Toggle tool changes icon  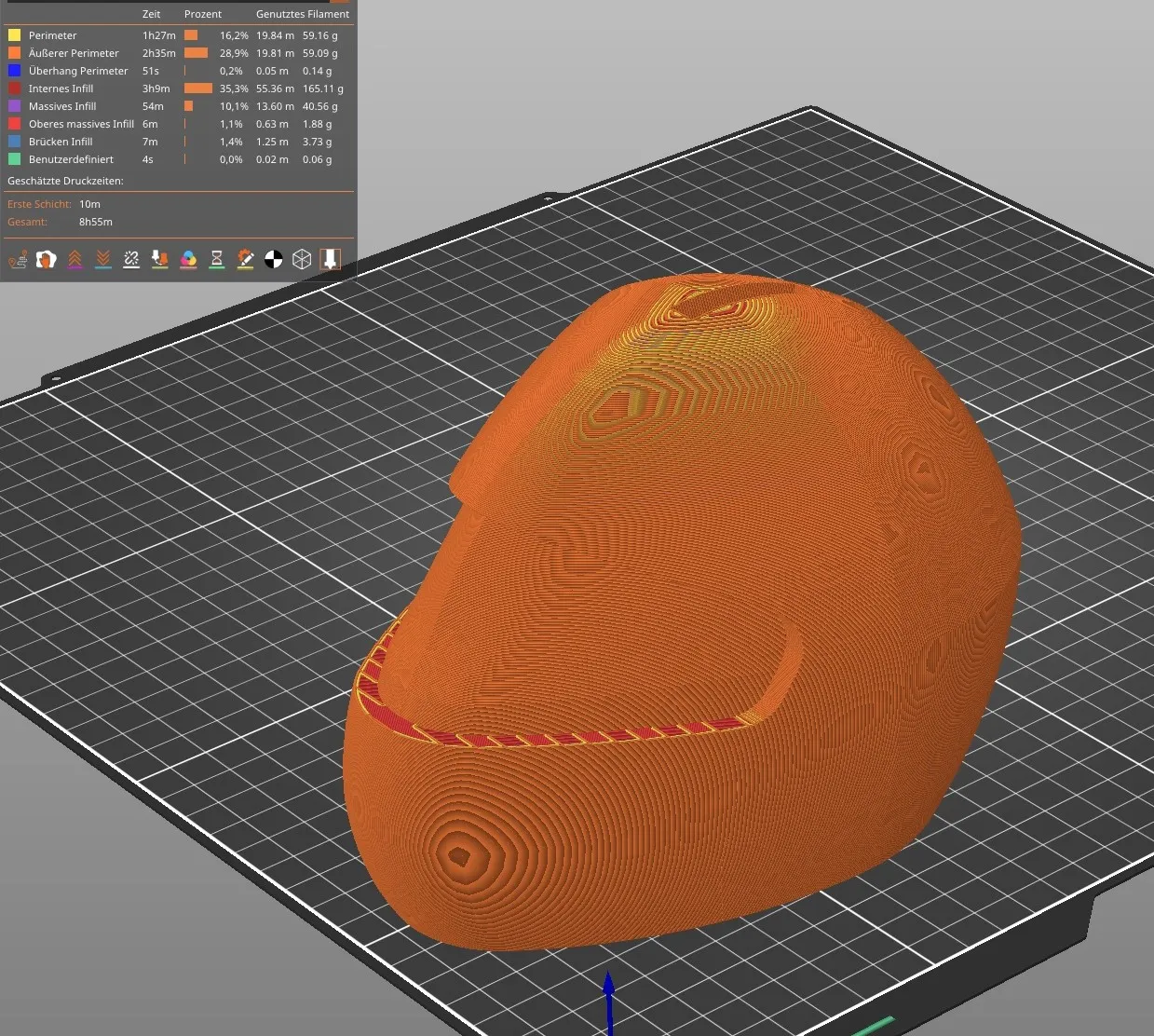(x=160, y=259)
